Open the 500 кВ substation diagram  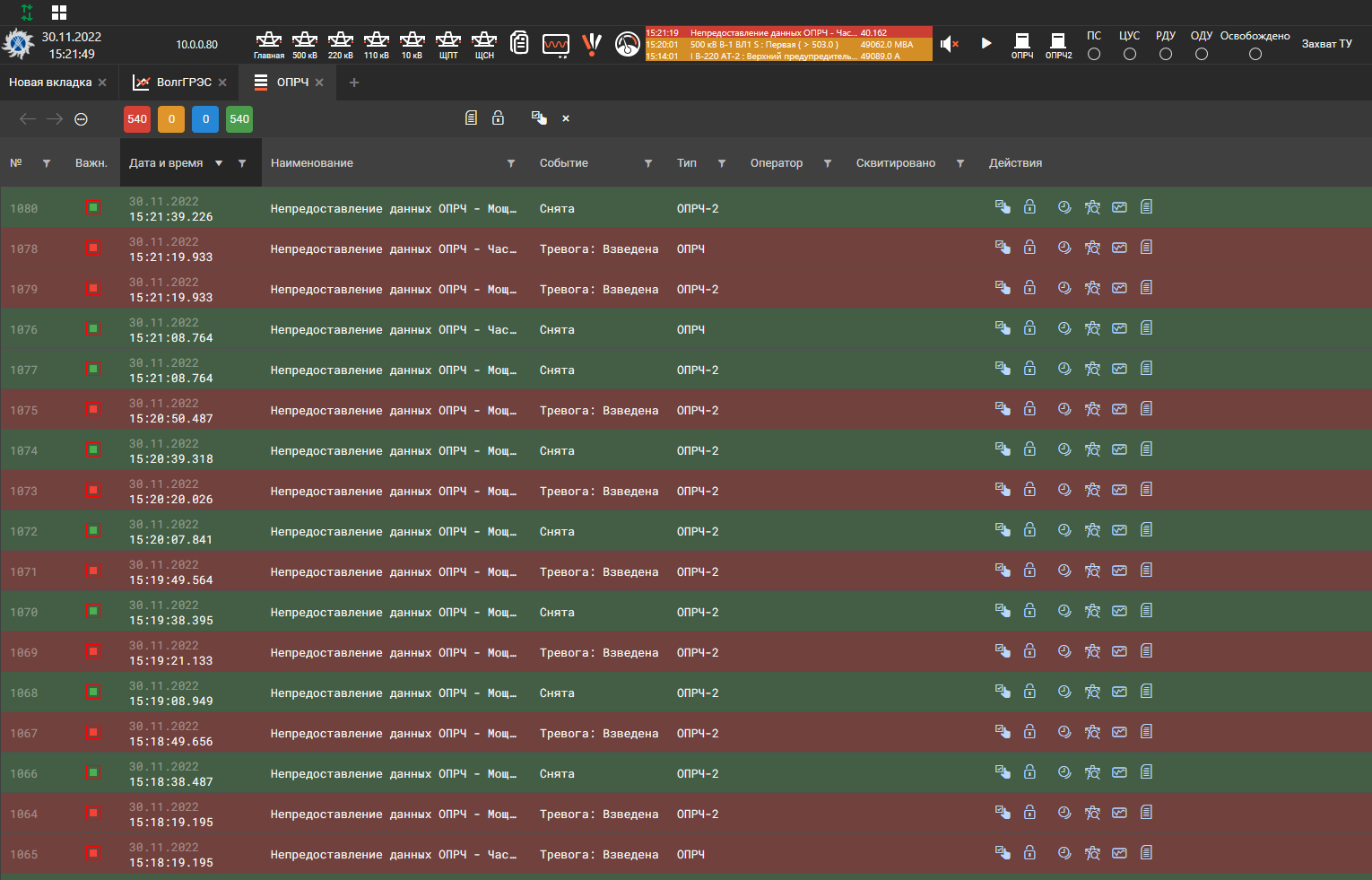click(x=305, y=44)
